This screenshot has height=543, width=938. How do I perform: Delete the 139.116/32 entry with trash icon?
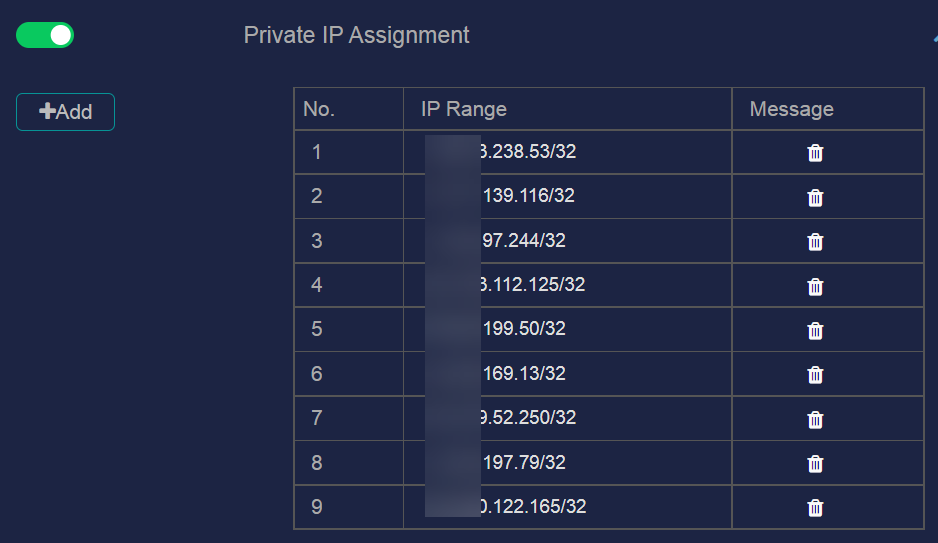(815, 197)
